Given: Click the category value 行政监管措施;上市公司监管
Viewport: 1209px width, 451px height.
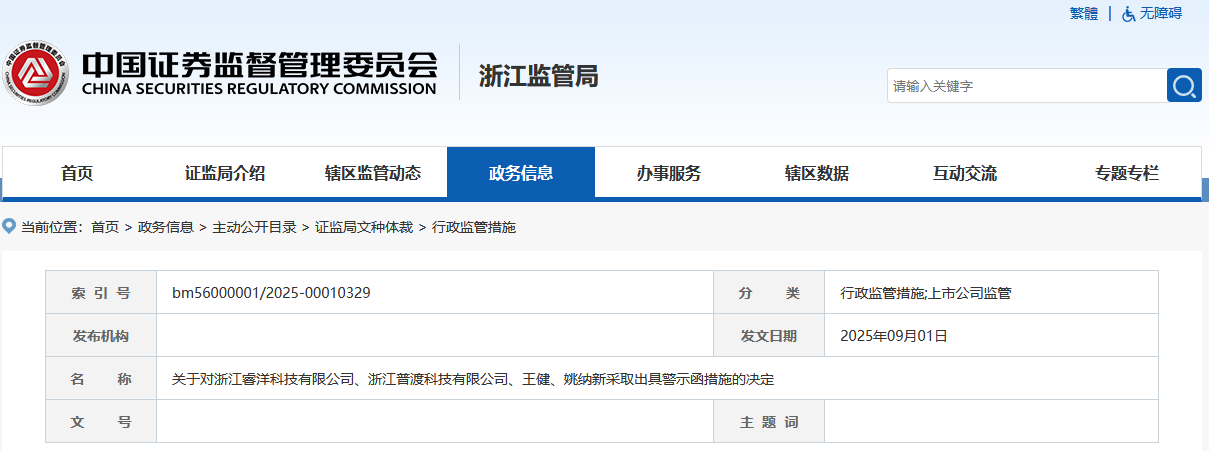Looking at the screenshot, I should [926, 293].
